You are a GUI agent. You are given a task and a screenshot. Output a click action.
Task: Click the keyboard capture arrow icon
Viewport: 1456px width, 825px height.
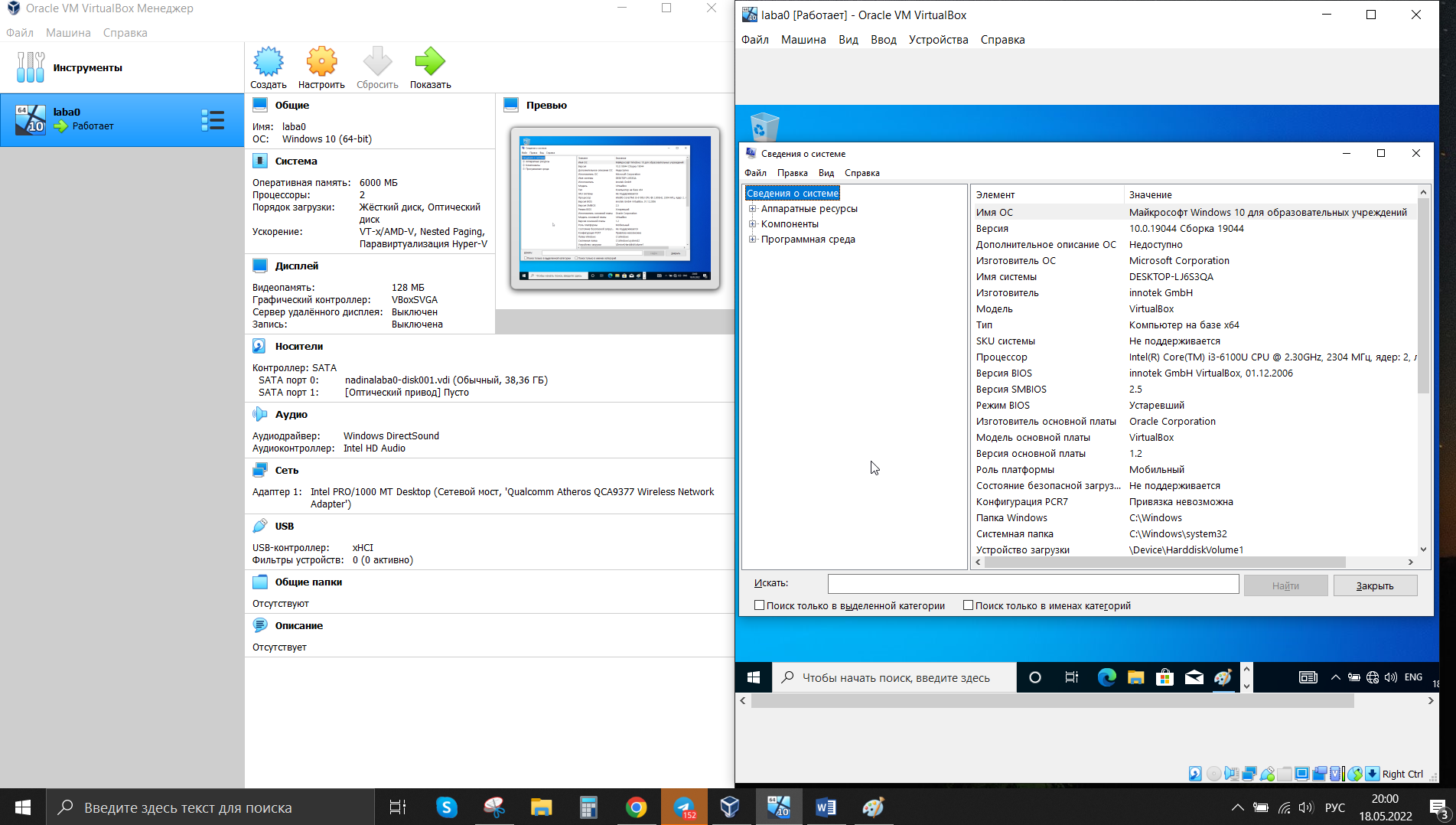coord(1373,774)
